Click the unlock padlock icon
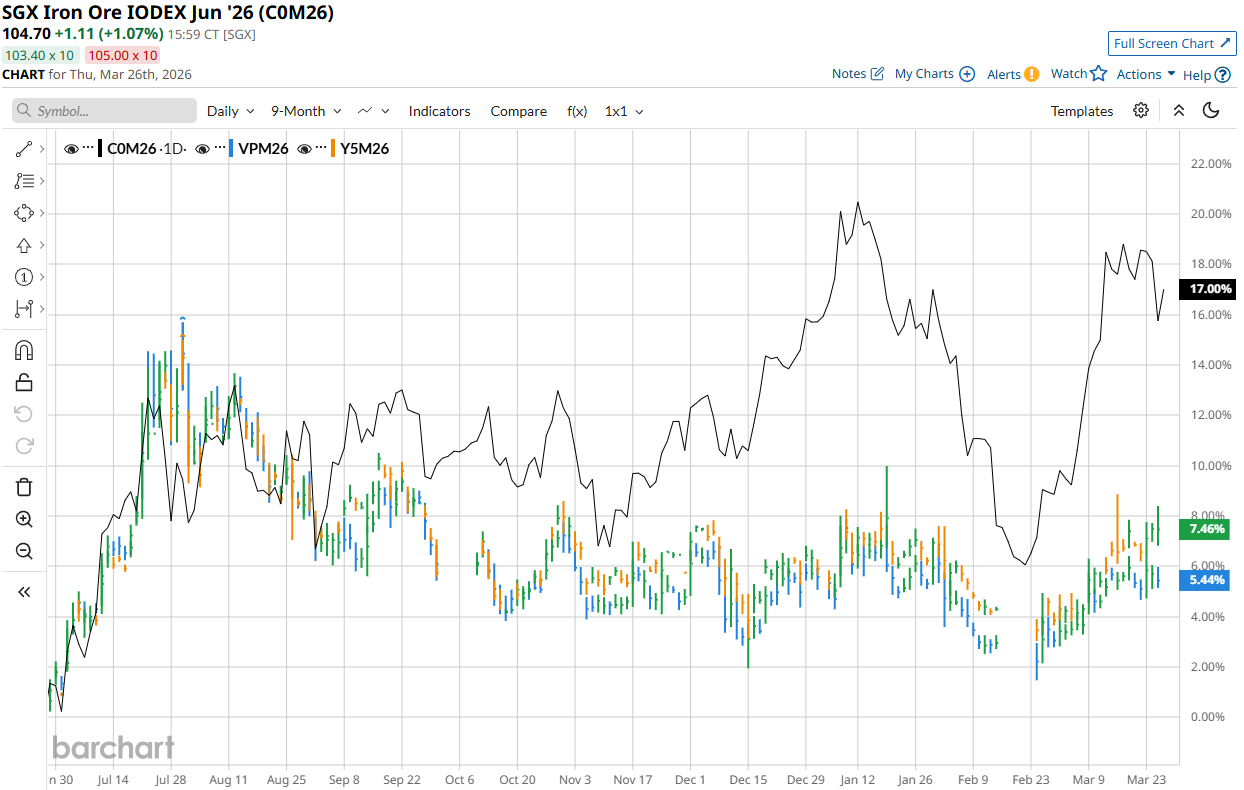The height and width of the screenshot is (790, 1244). click(x=25, y=382)
